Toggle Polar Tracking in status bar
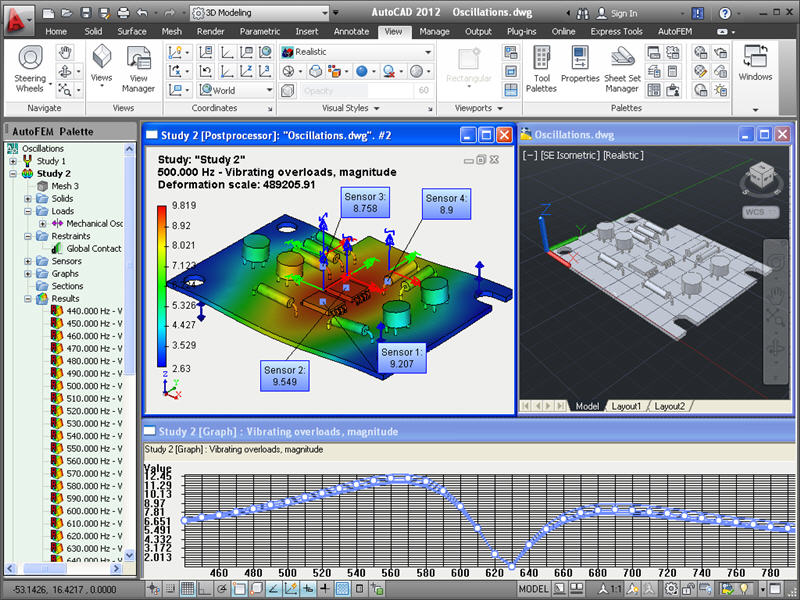Viewport: 800px width, 600px height. [x=222, y=589]
